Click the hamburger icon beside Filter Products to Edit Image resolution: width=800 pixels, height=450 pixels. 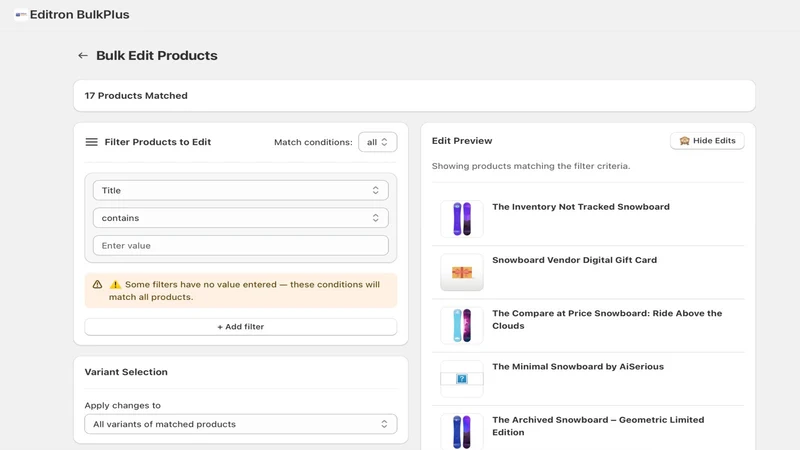pos(91,142)
